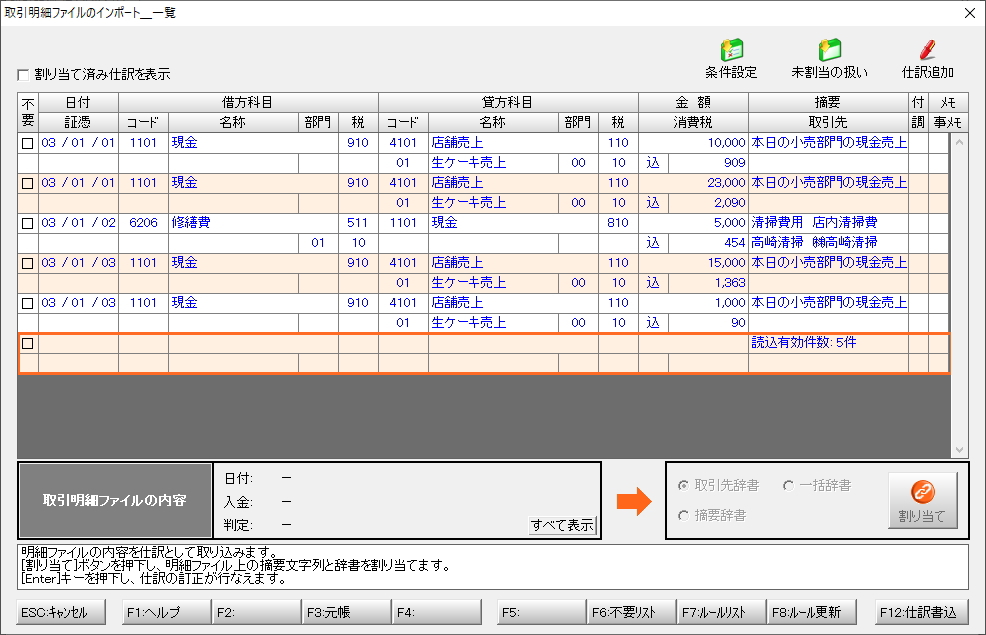Select 清掃費用 店内清掃費 summary cell
The width and height of the screenshot is (986, 635).
(x=828, y=223)
